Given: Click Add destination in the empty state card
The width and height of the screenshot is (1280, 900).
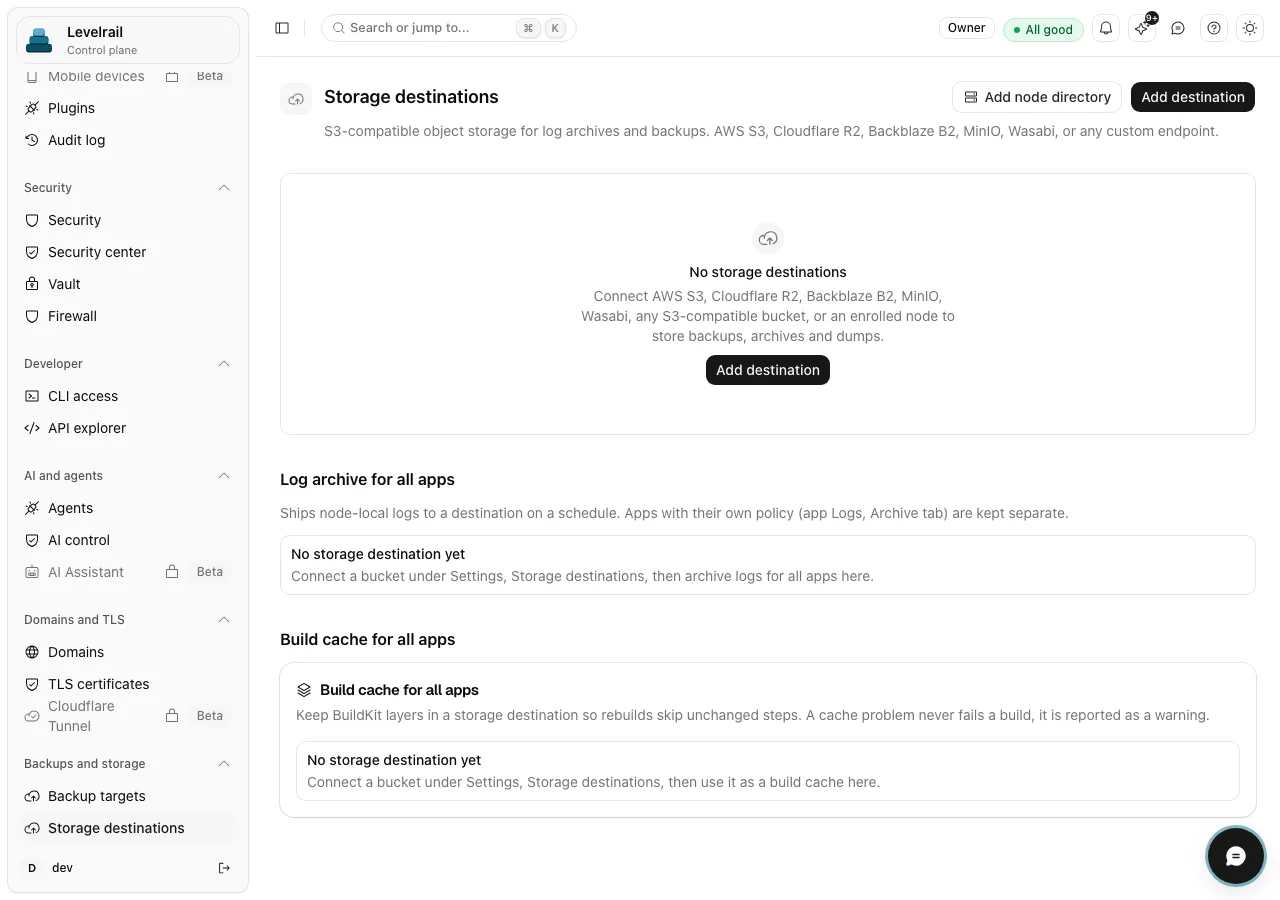Looking at the screenshot, I should 768,370.
